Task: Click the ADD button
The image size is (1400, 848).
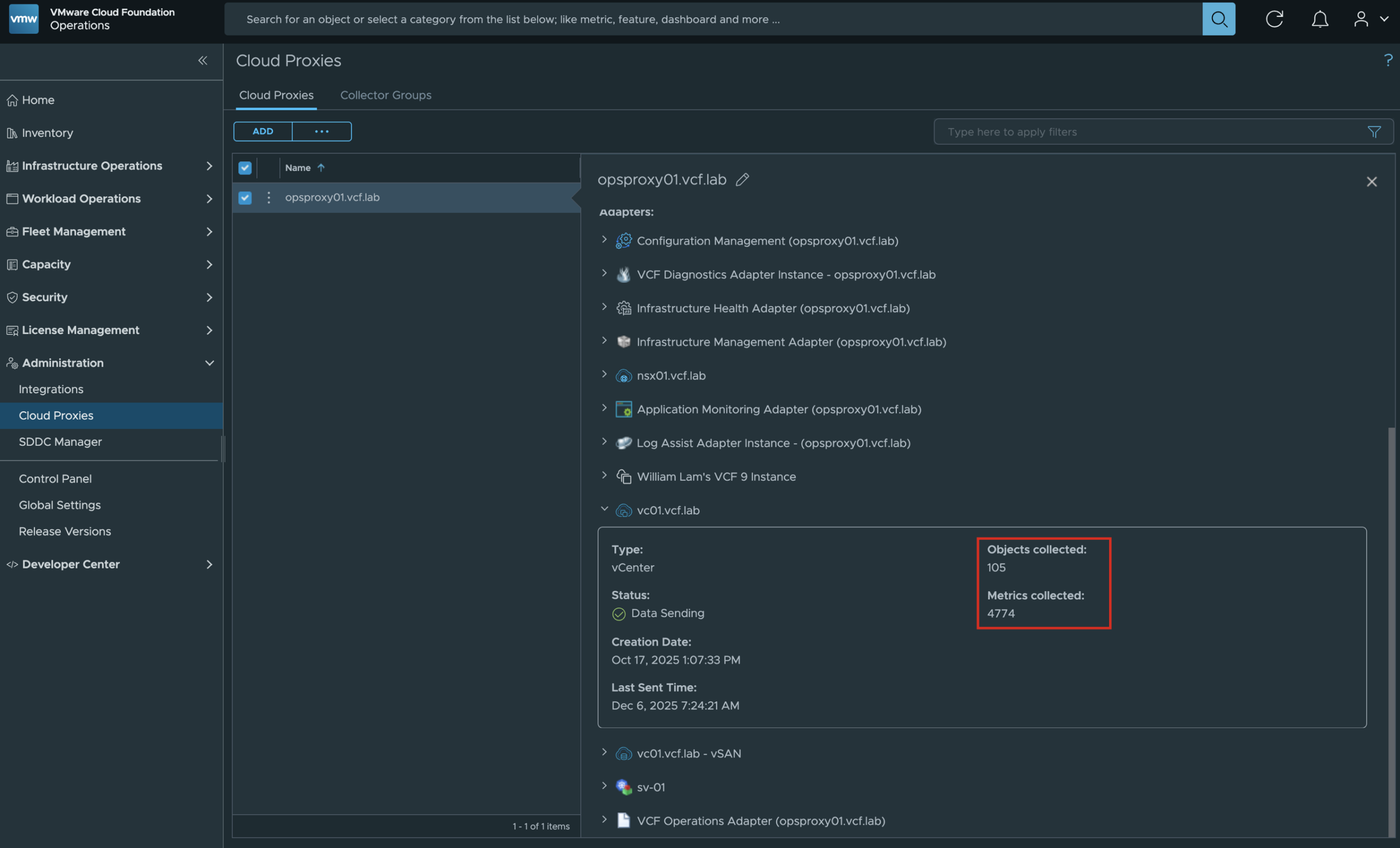Action: coord(262,131)
